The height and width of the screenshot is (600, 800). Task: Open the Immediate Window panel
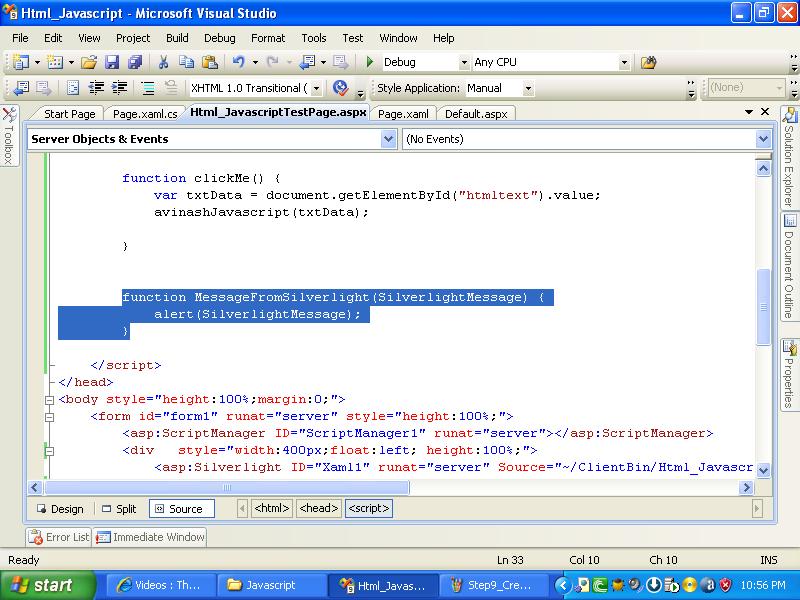pos(151,537)
